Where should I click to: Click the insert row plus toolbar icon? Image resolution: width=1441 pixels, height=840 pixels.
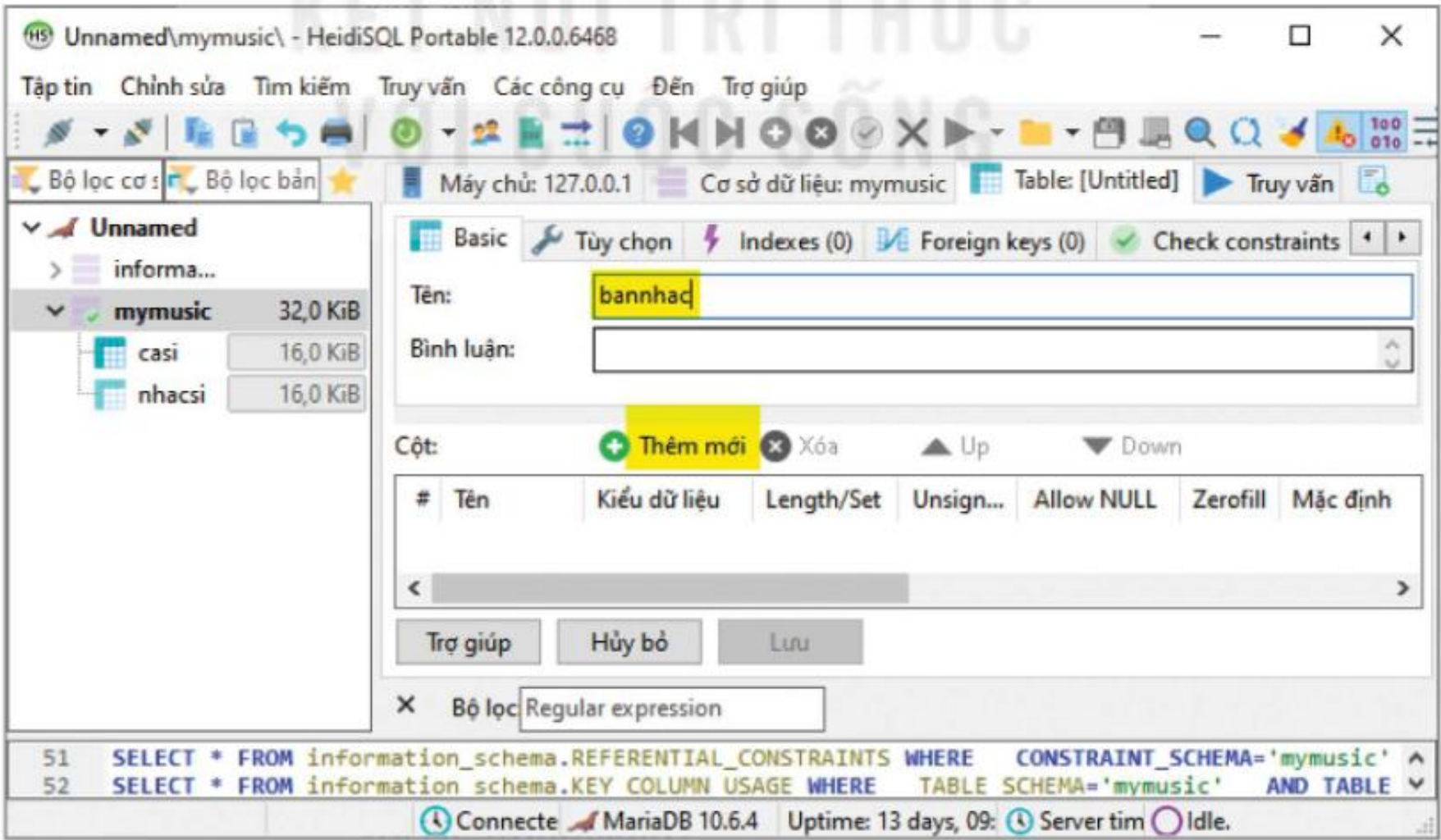(775, 131)
